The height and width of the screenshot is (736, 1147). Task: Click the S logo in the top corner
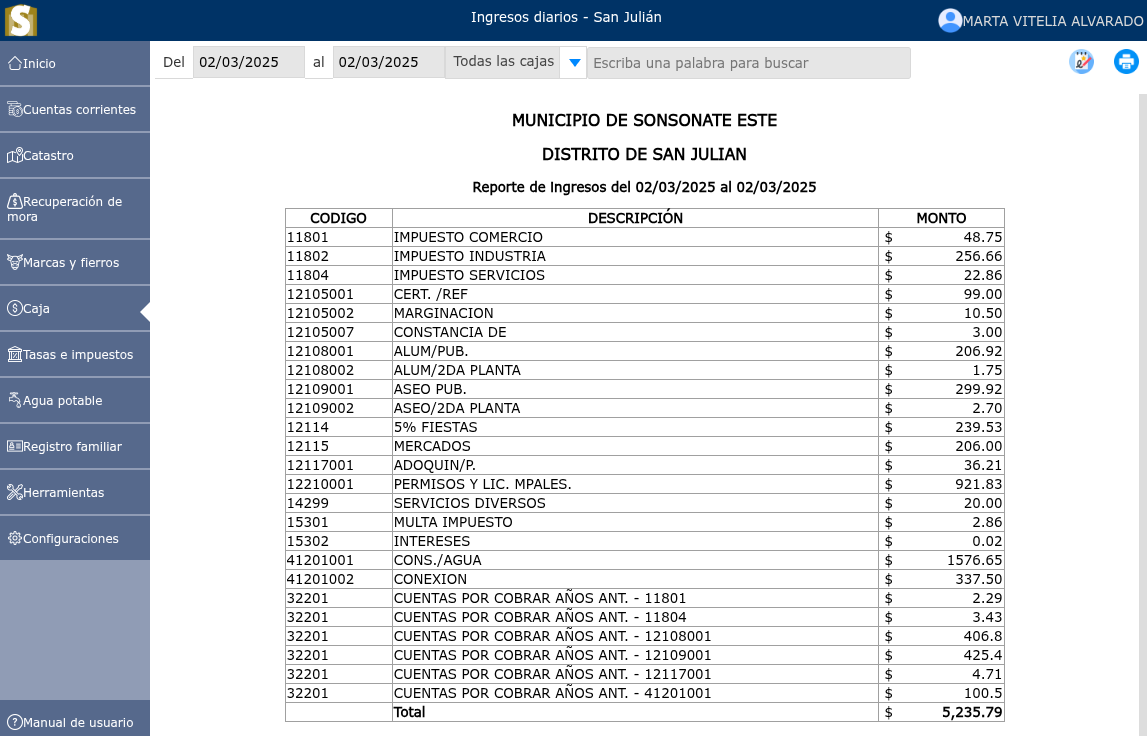(x=20, y=20)
